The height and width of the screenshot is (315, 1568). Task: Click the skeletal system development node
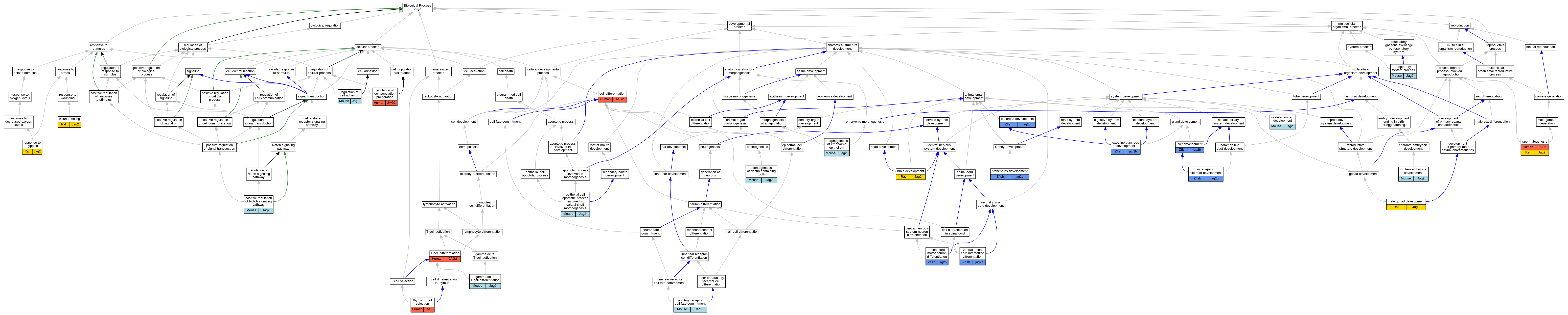click(x=1282, y=122)
